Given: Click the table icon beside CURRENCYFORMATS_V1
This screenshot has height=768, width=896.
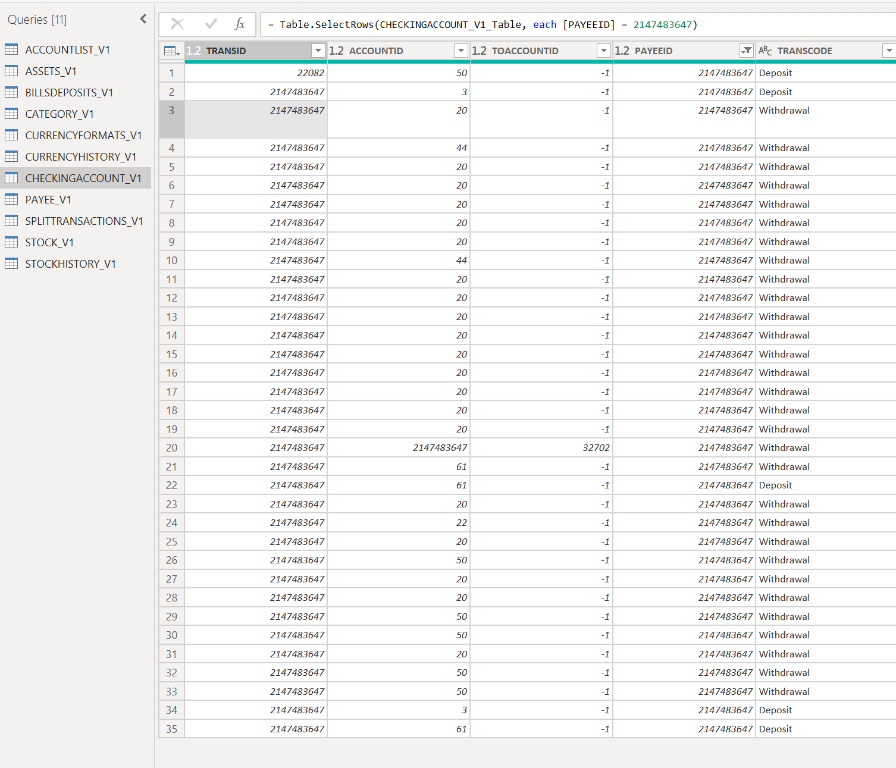Looking at the screenshot, I should pyautogui.click(x=11, y=135).
